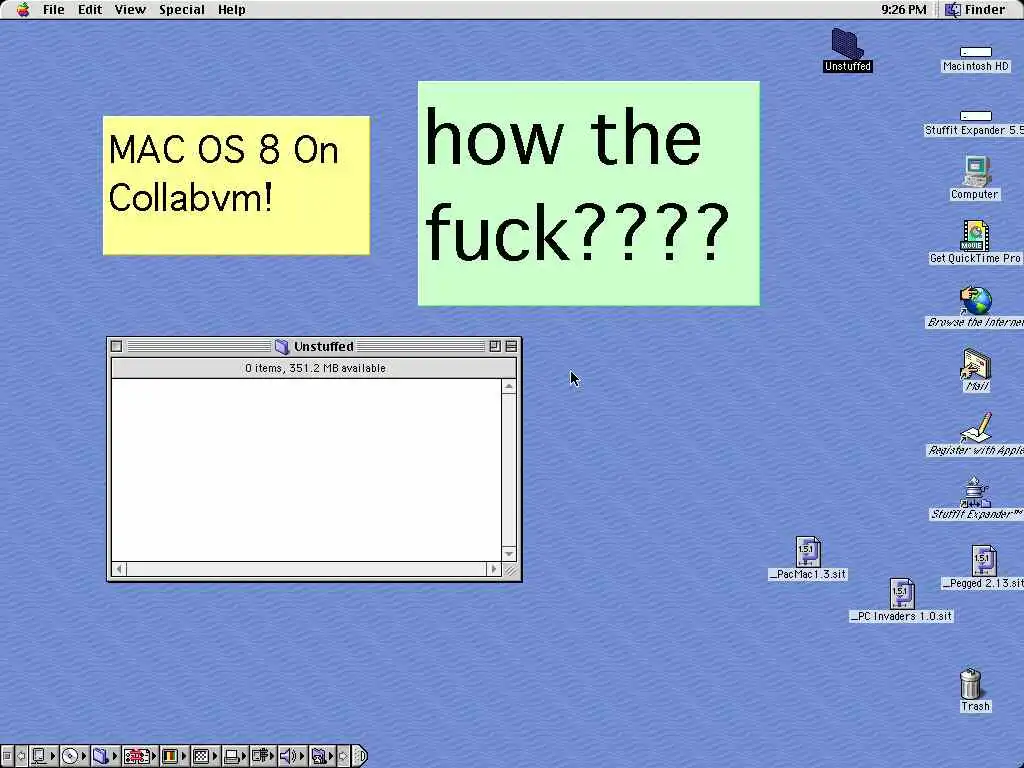Open the View menu

130,9
